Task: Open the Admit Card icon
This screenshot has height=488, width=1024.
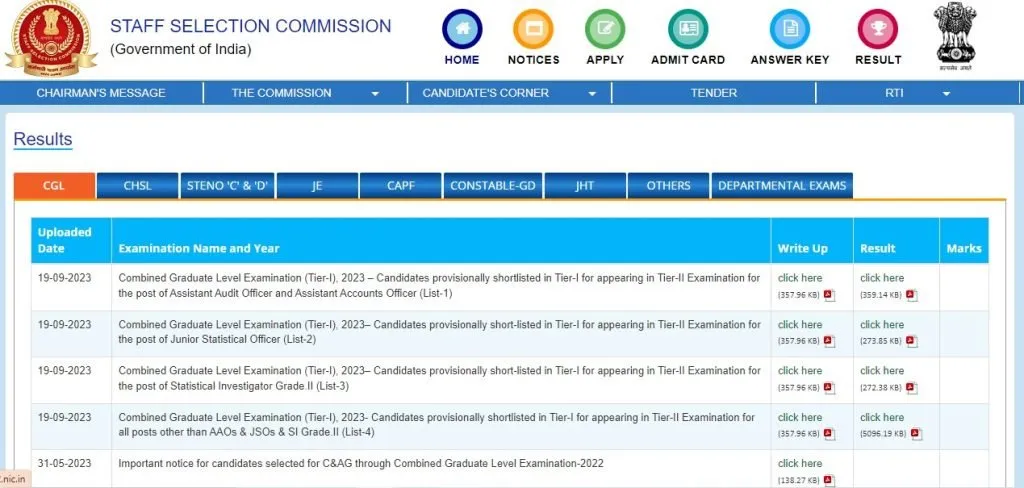Action: 688,29
